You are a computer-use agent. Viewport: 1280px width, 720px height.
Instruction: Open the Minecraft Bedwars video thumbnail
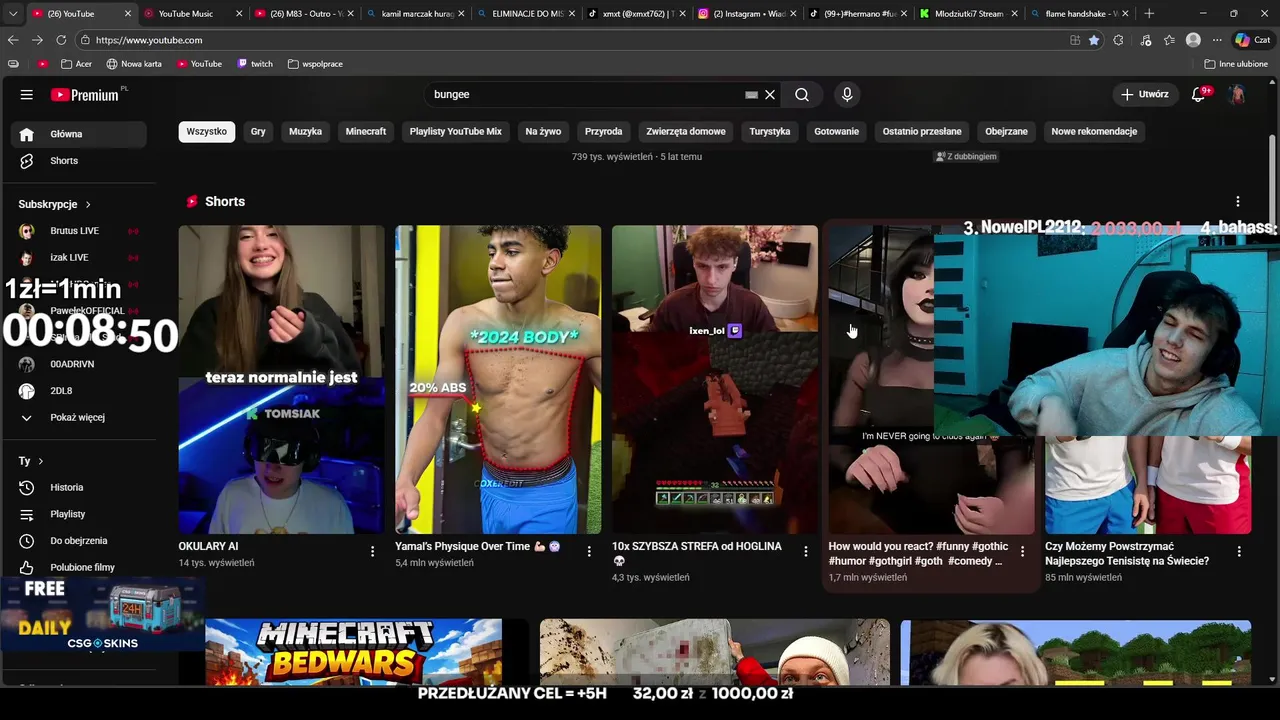(x=353, y=652)
